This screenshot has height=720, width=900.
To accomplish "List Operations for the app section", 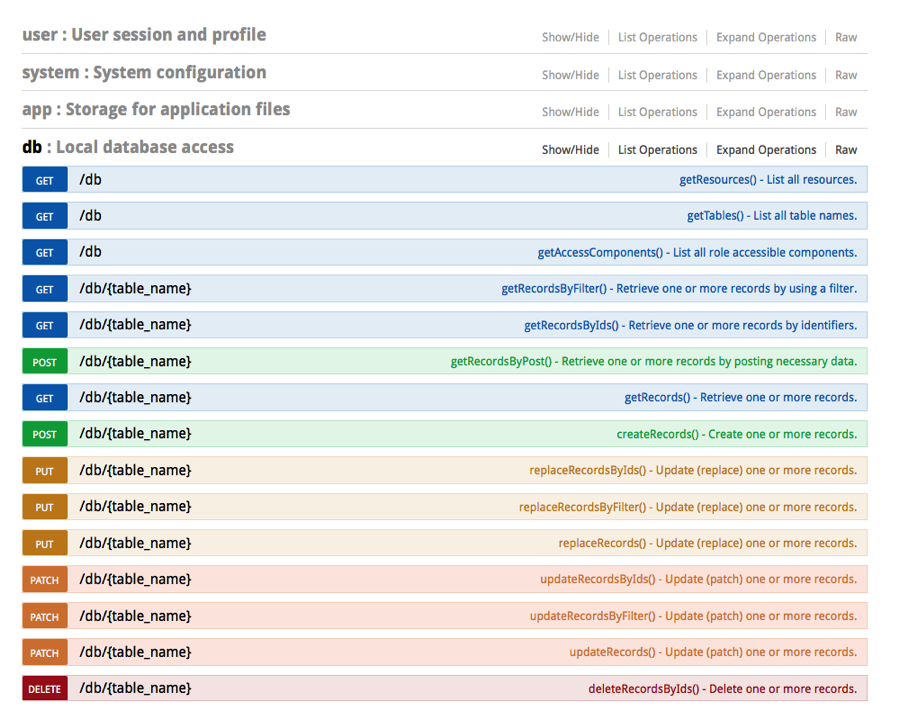I will [657, 112].
